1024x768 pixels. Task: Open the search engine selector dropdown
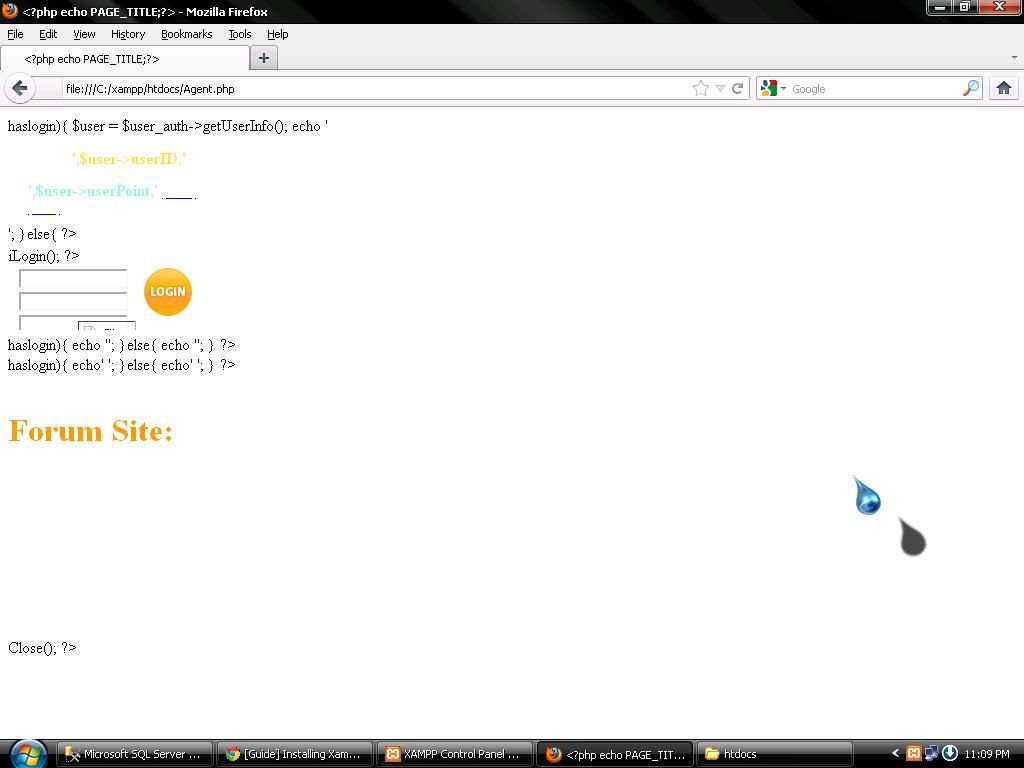[x=772, y=88]
